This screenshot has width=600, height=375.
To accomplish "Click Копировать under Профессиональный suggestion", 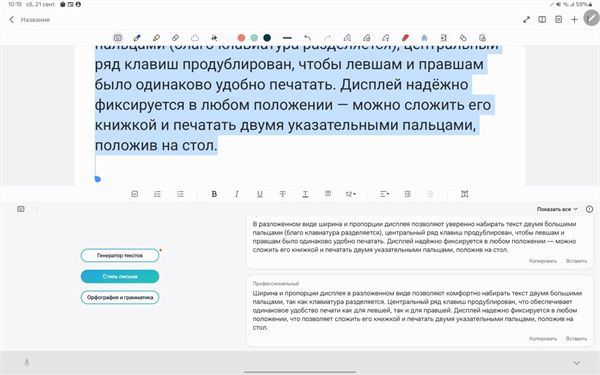I will point(543,339).
